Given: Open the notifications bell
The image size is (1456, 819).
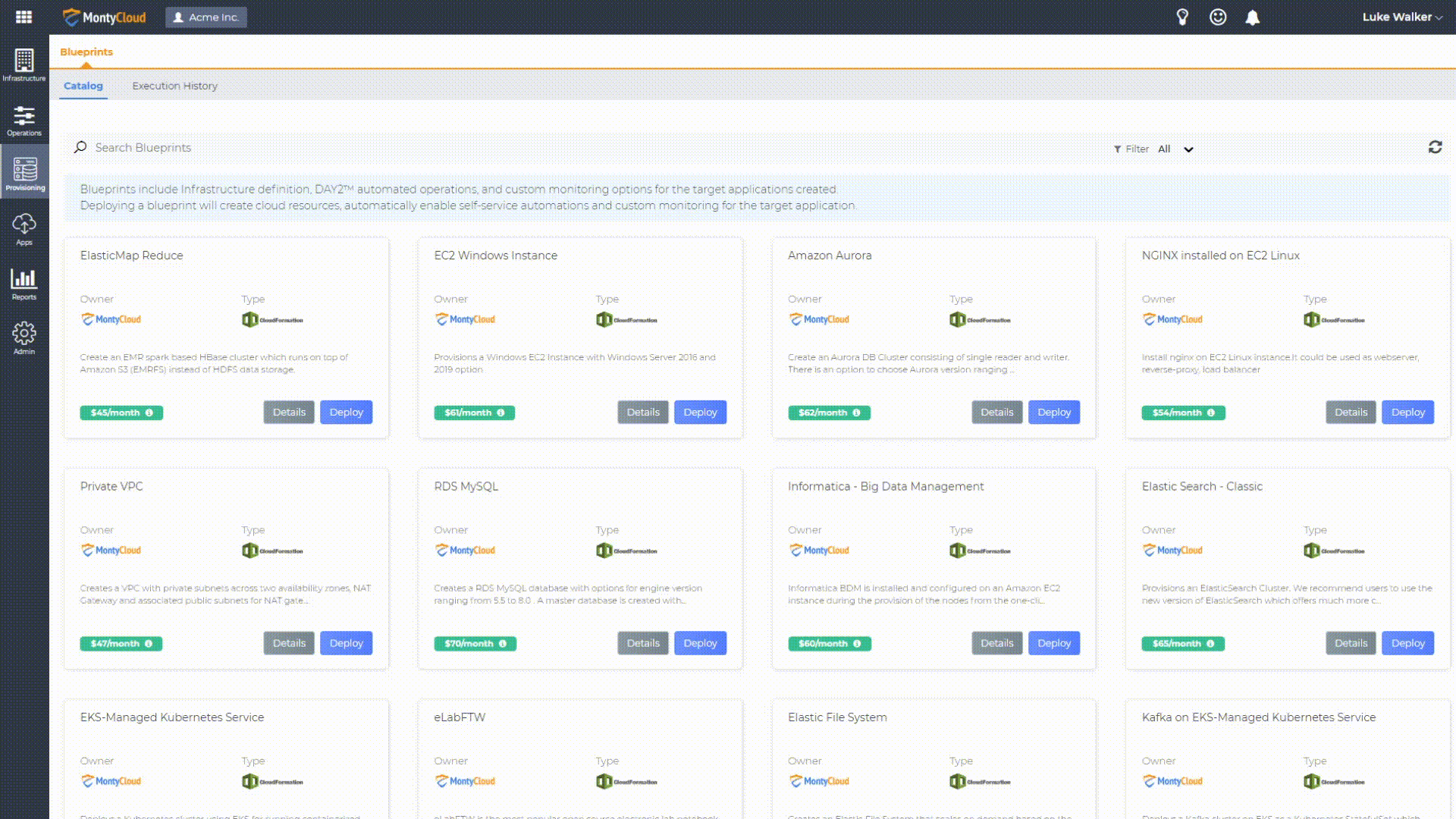Looking at the screenshot, I should click(x=1252, y=17).
